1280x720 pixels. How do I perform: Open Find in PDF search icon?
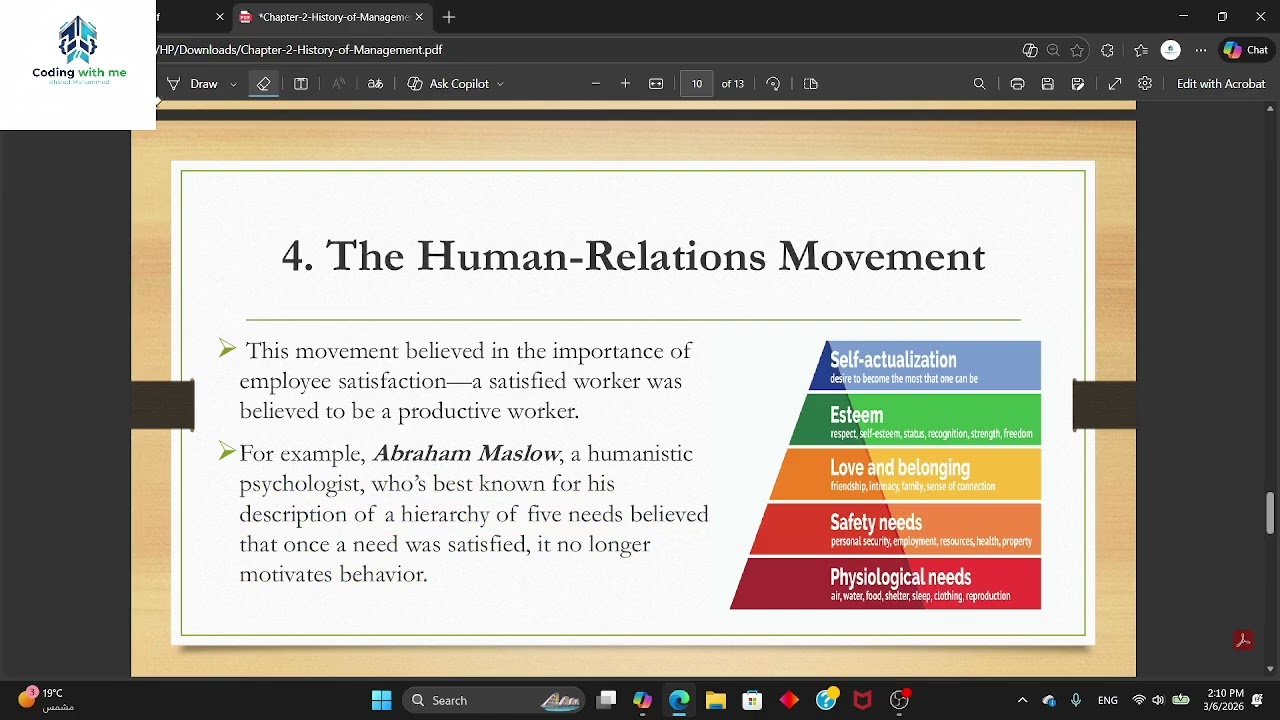(x=980, y=84)
